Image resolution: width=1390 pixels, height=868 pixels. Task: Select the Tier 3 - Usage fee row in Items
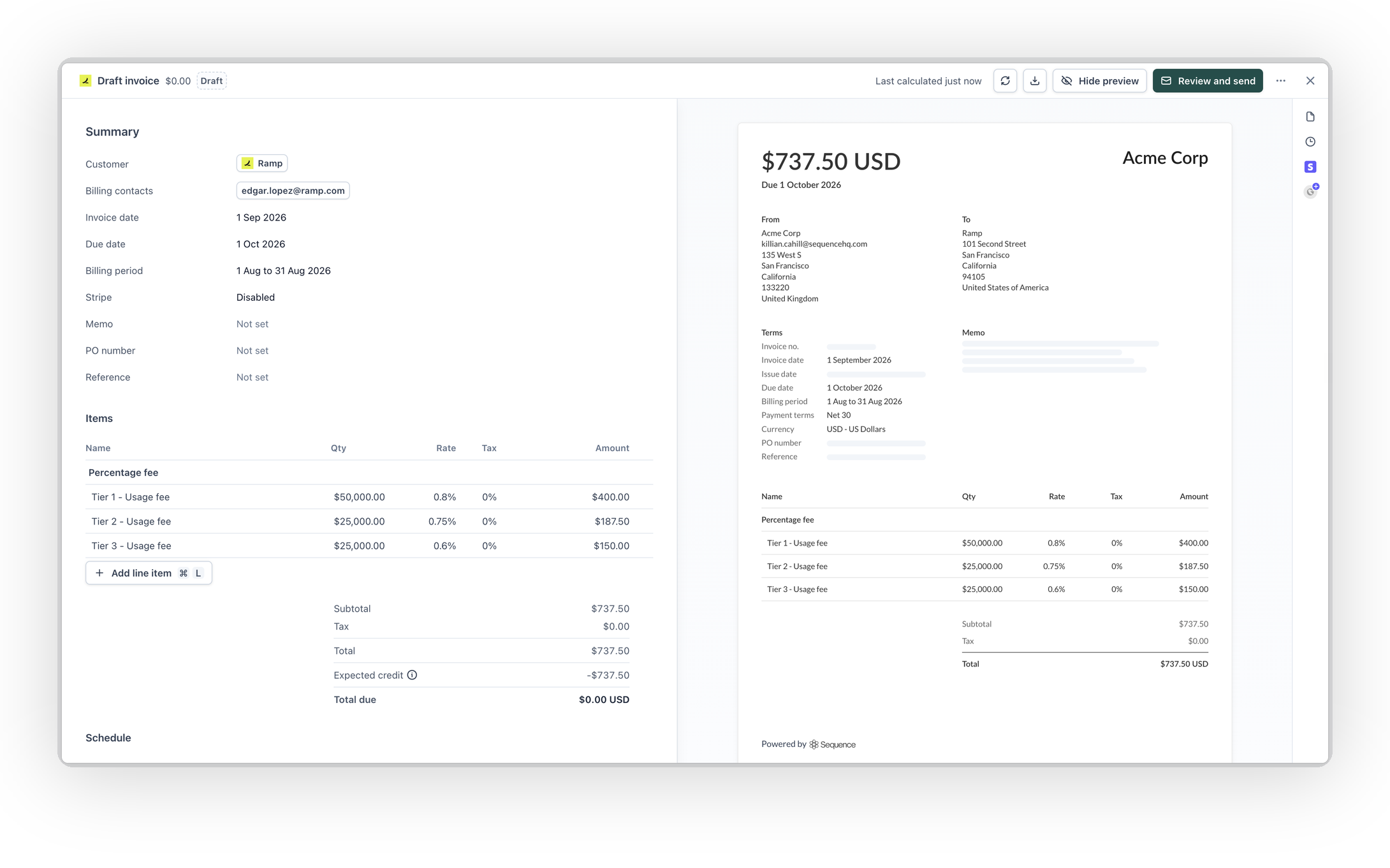tap(369, 546)
